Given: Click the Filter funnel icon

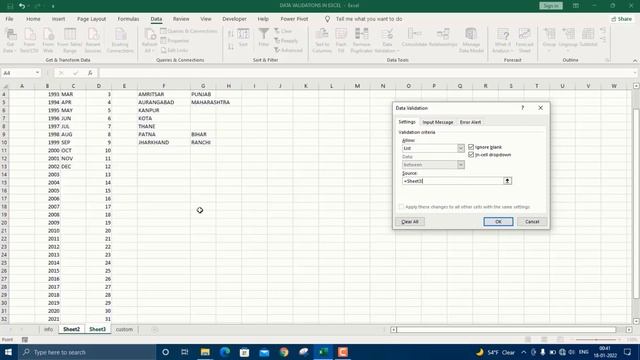Looking at the screenshot, I should point(264,38).
